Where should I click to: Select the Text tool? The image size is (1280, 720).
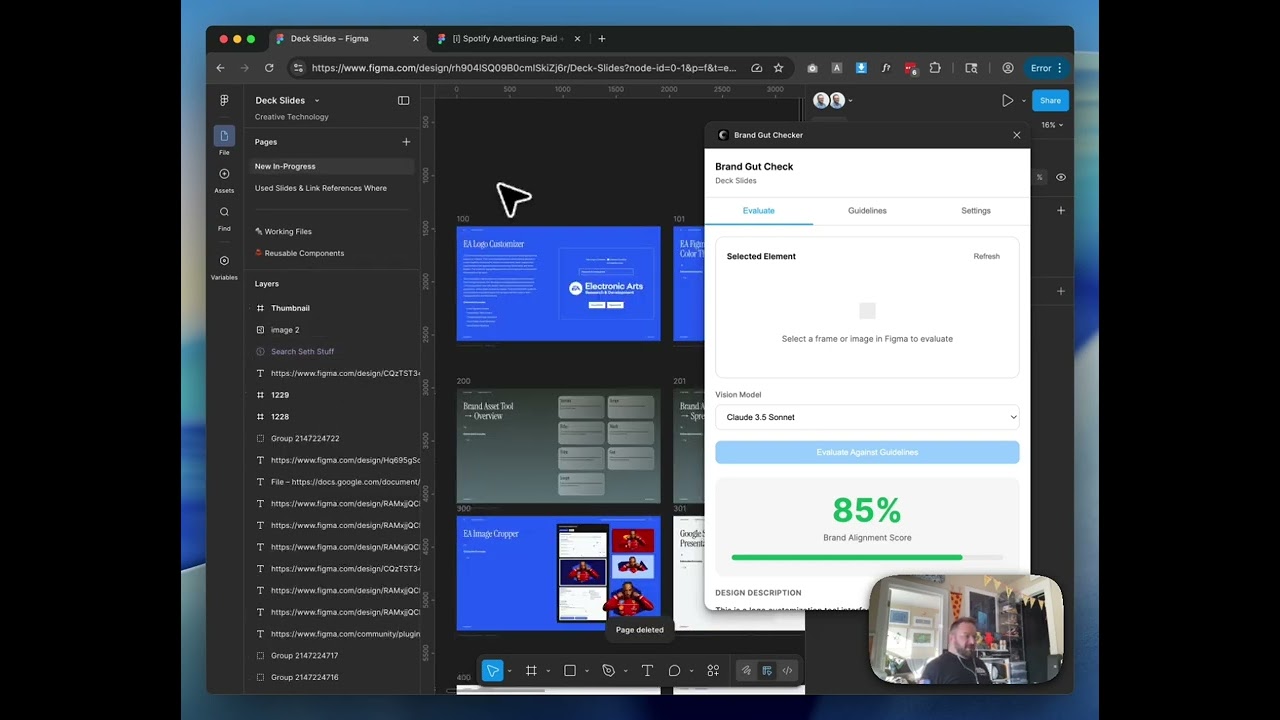coord(647,671)
